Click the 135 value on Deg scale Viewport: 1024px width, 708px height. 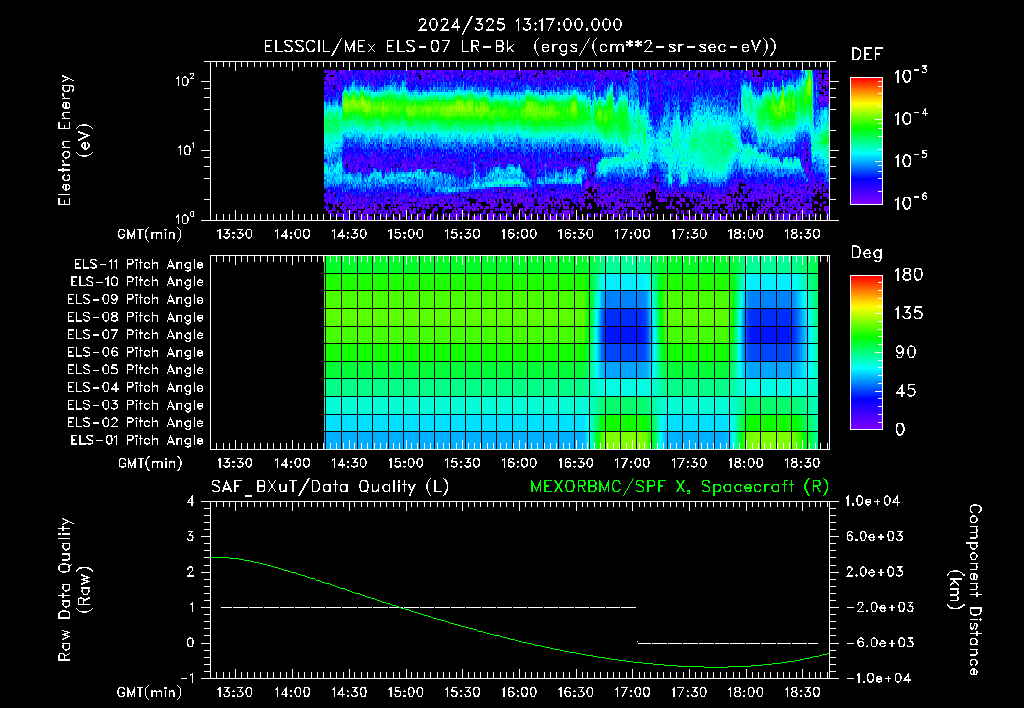[908, 314]
